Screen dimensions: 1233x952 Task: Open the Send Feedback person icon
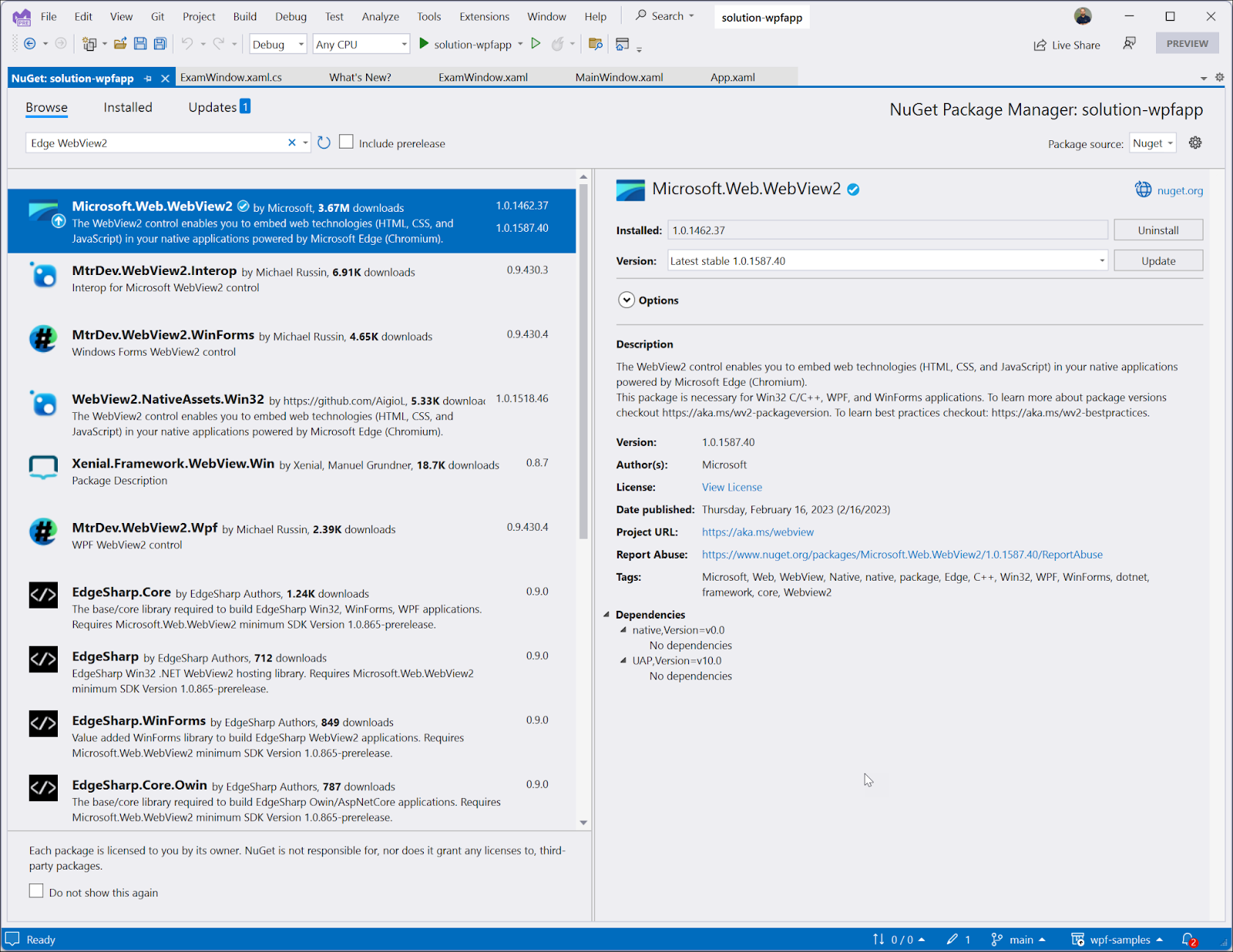click(x=1130, y=44)
